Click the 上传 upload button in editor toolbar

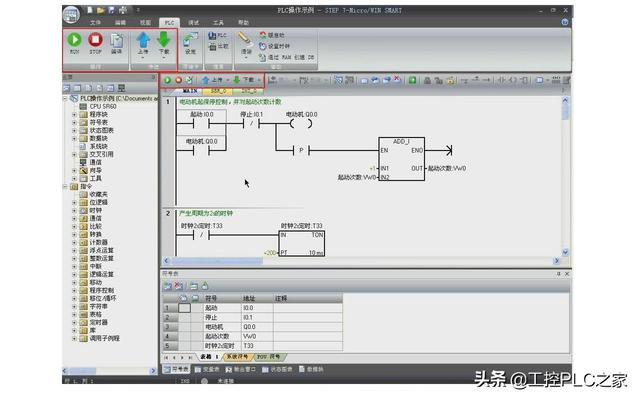(212, 80)
